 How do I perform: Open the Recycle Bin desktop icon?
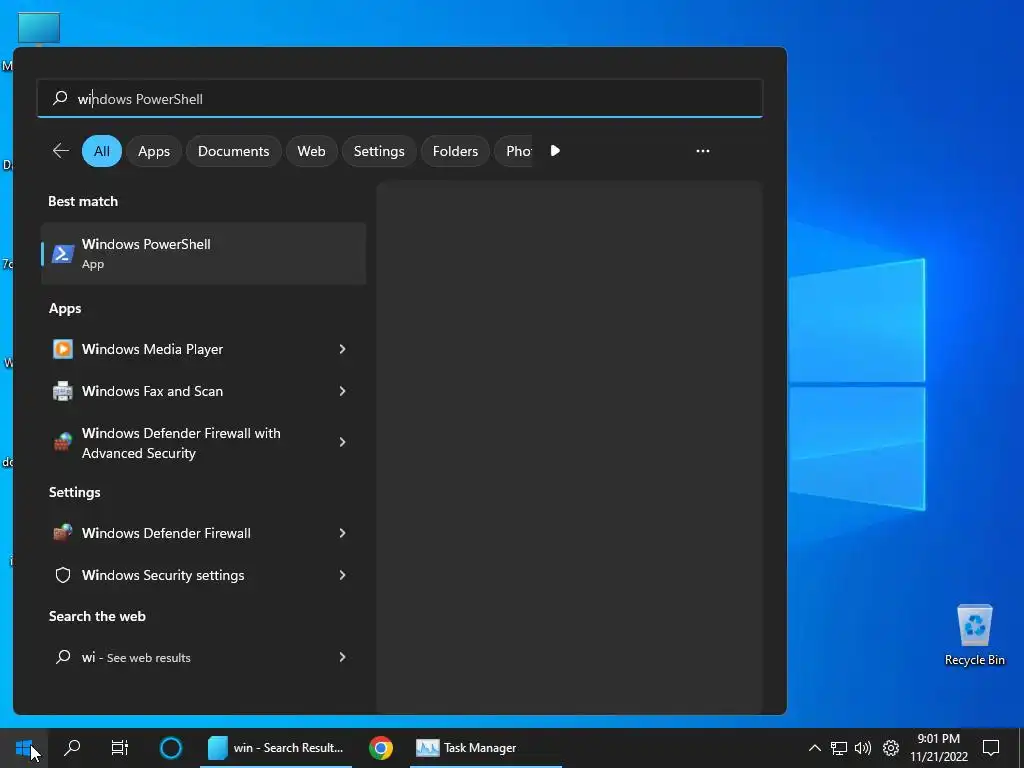click(x=974, y=635)
